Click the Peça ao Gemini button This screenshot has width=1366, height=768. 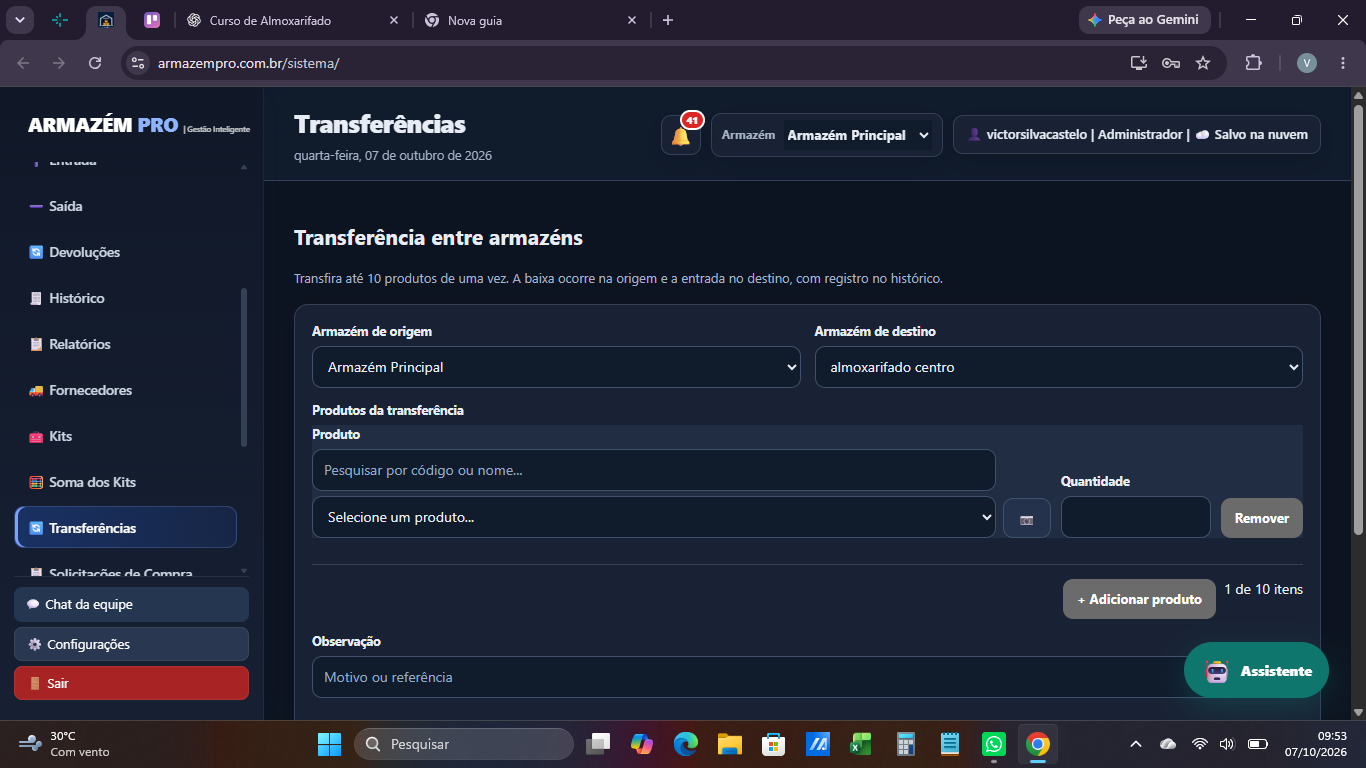[1145, 20]
